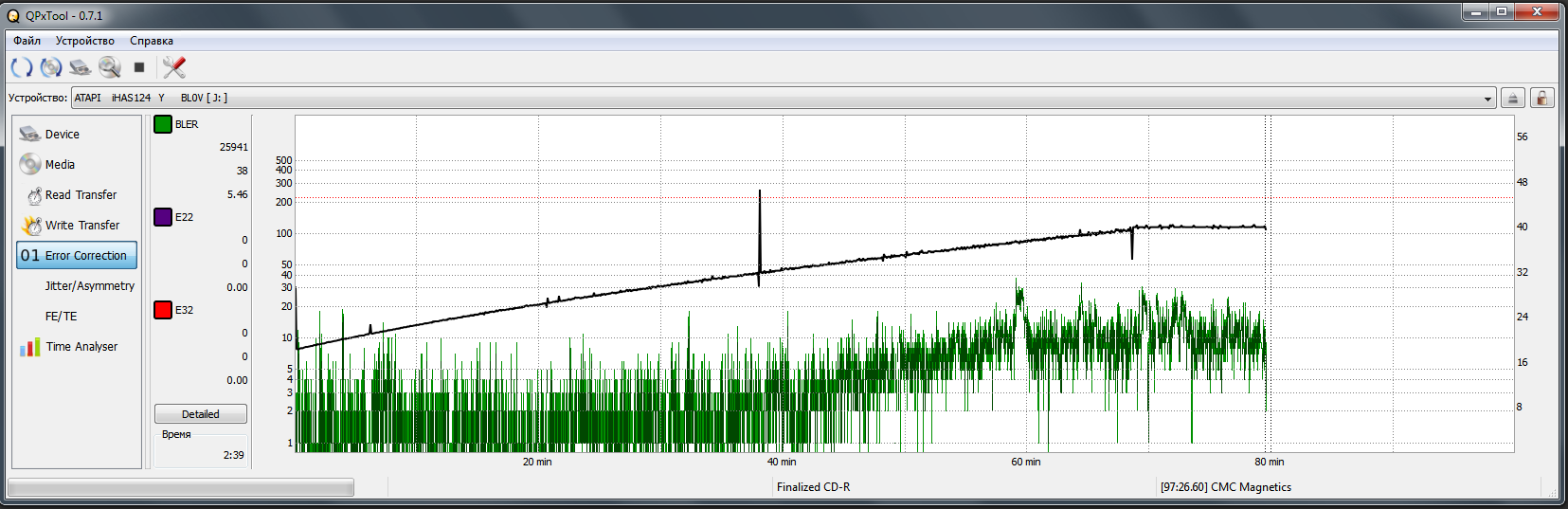Open the Устройство menu
1568x509 pixels.
[x=84, y=41]
